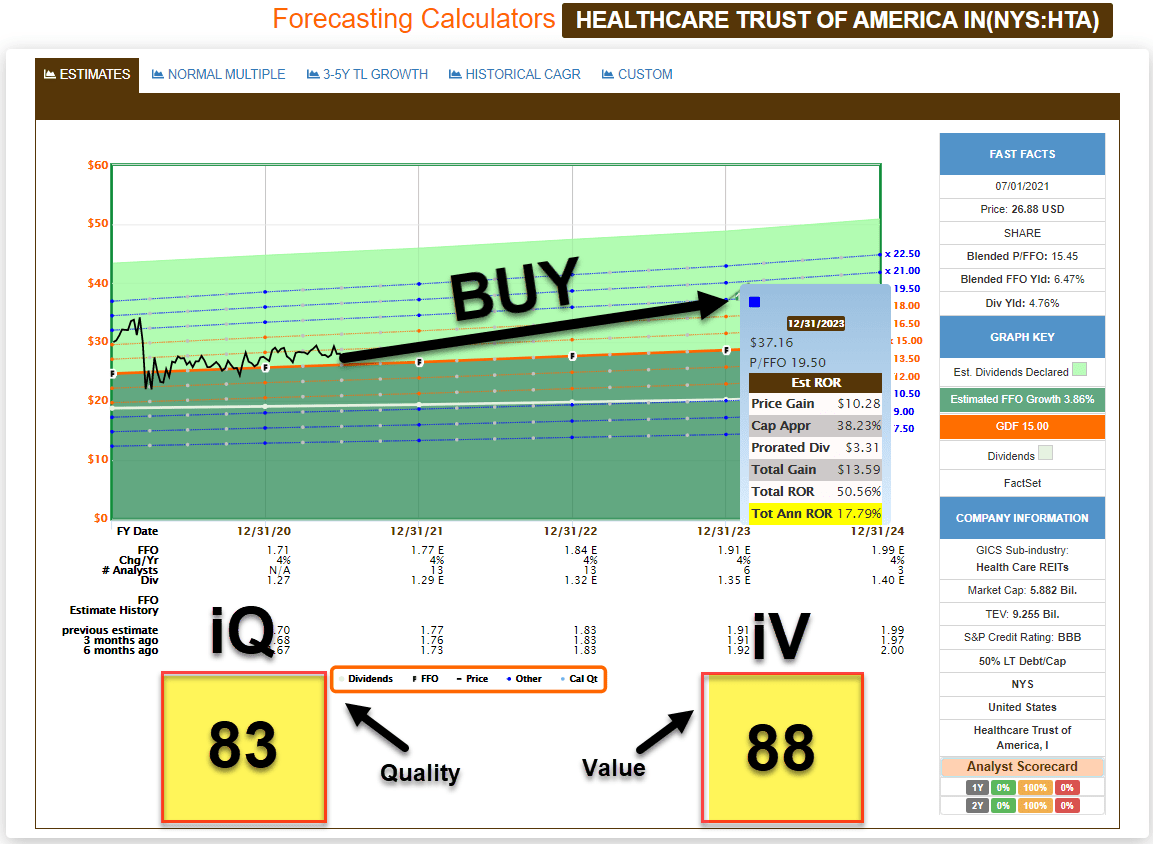Screen dimensions: 1153x844
Task: Toggle the Dividends series in chart legend
Action: point(365,679)
